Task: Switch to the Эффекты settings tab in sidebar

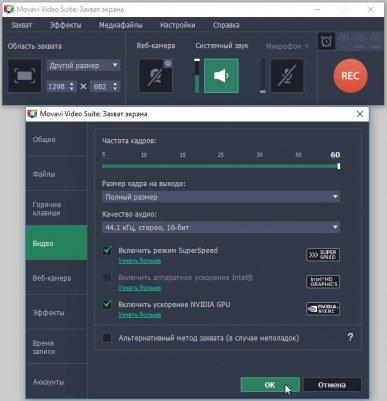Action: [56, 313]
